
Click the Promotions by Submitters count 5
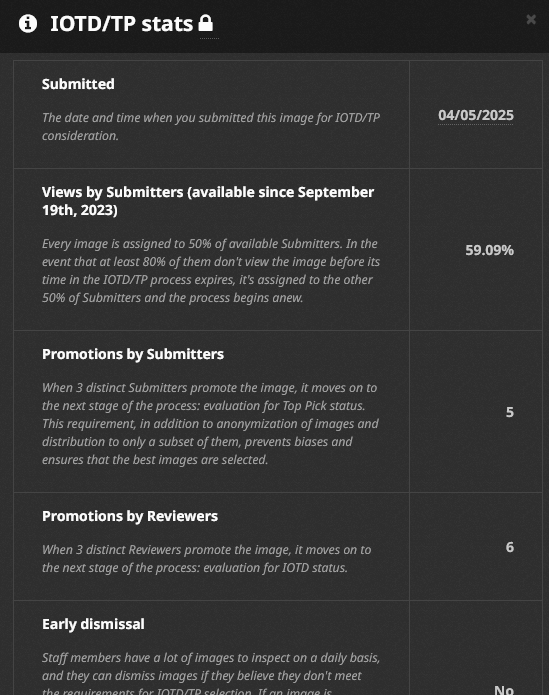point(510,412)
